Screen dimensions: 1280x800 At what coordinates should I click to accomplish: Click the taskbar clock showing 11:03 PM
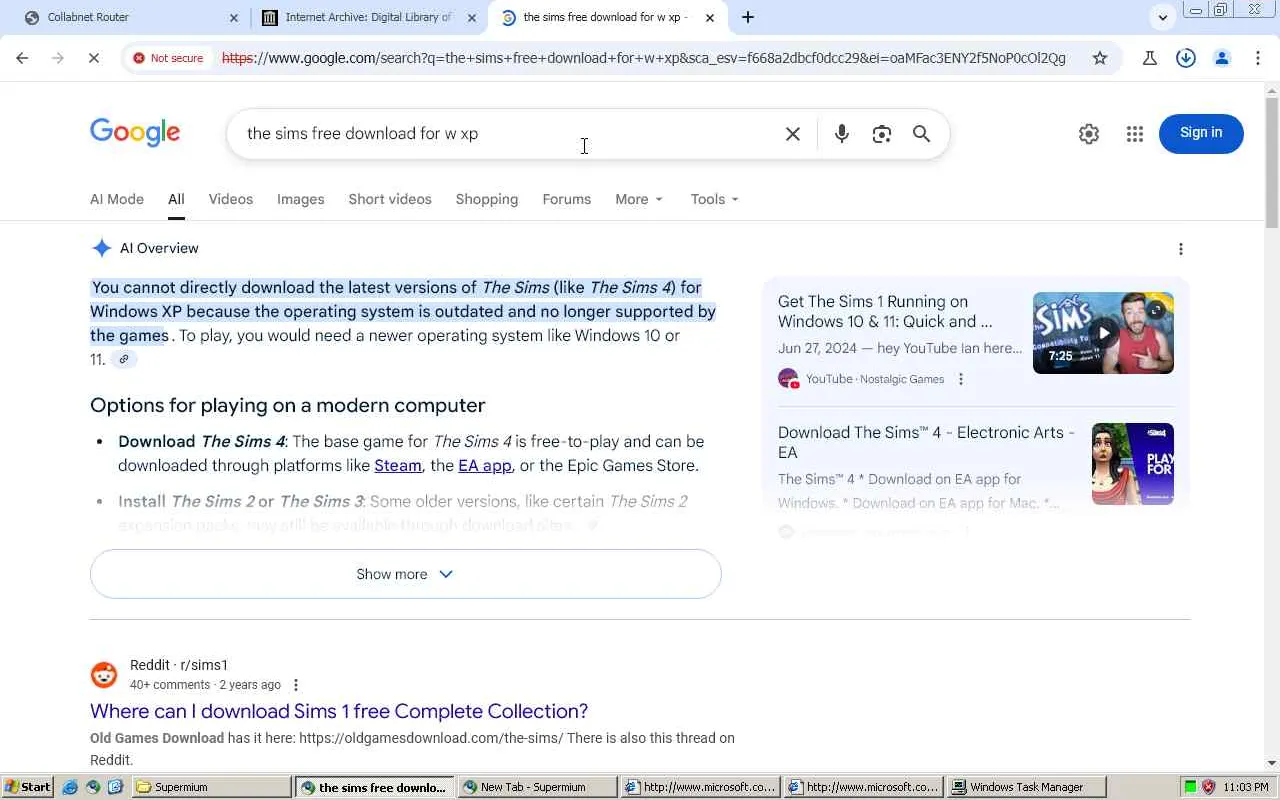pos(1246,787)
